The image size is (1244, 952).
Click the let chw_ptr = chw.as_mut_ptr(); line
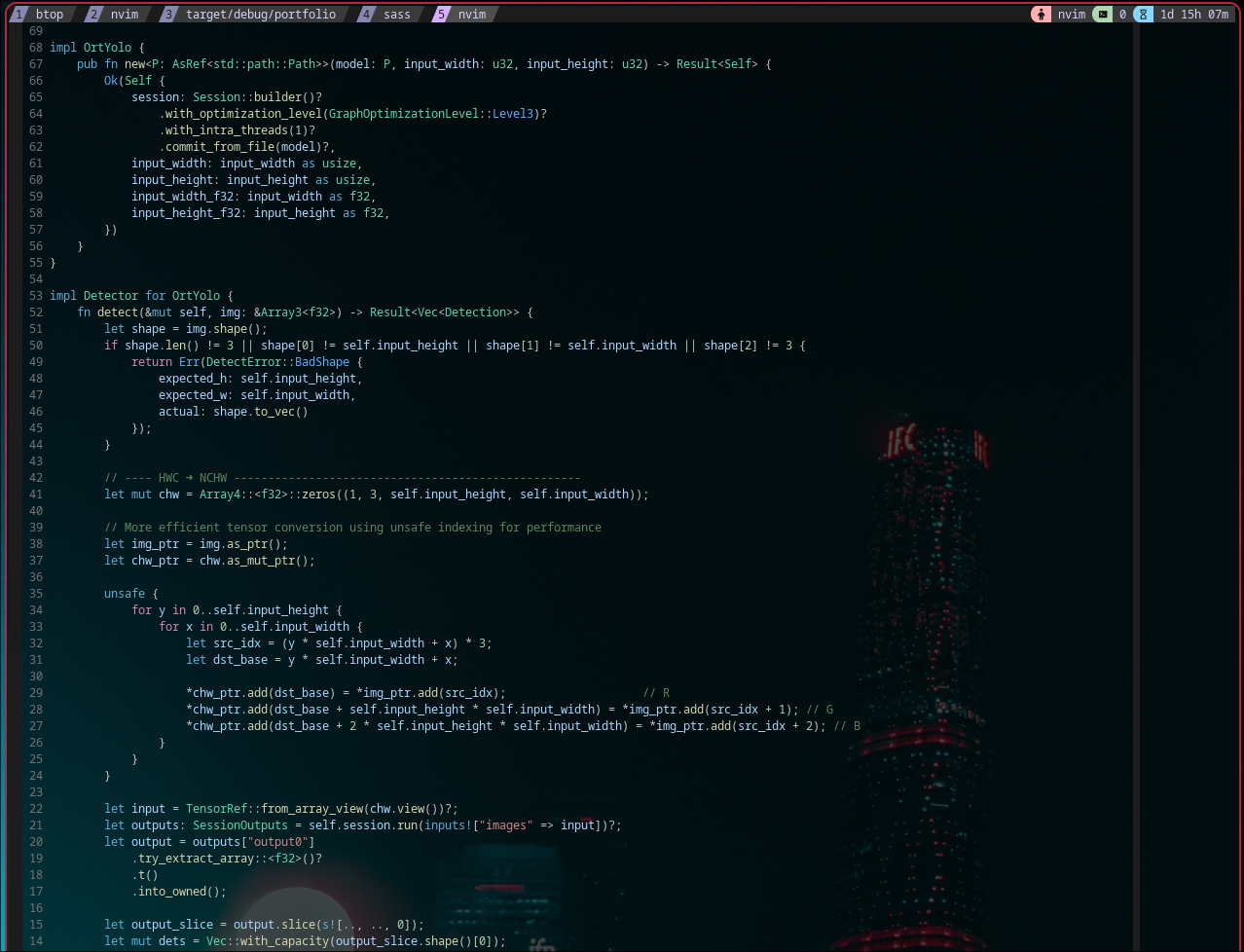click(x=209, y=561)
